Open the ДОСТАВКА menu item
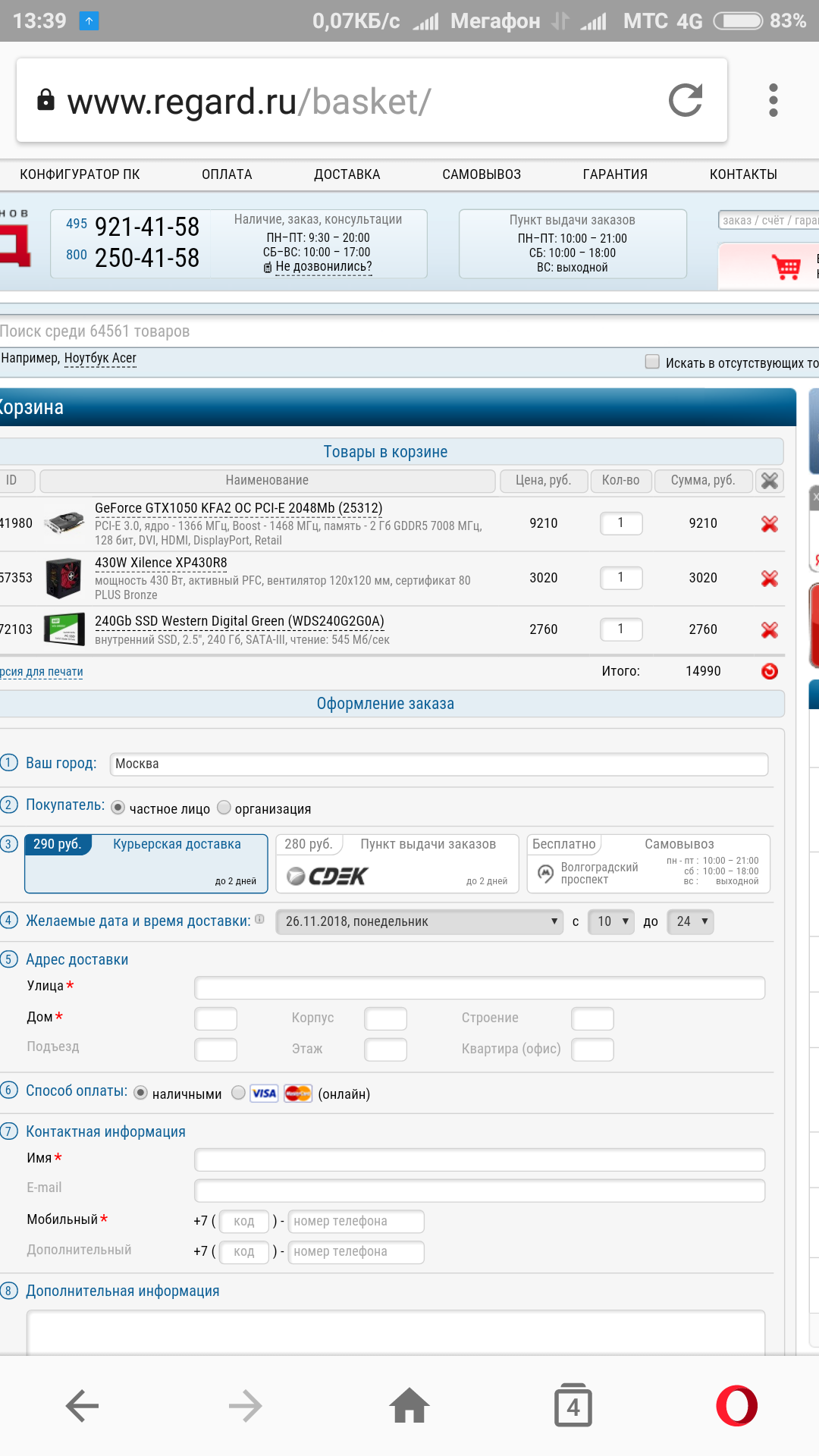Screen dimensions: 819x1456 click(x=347, y=174)
